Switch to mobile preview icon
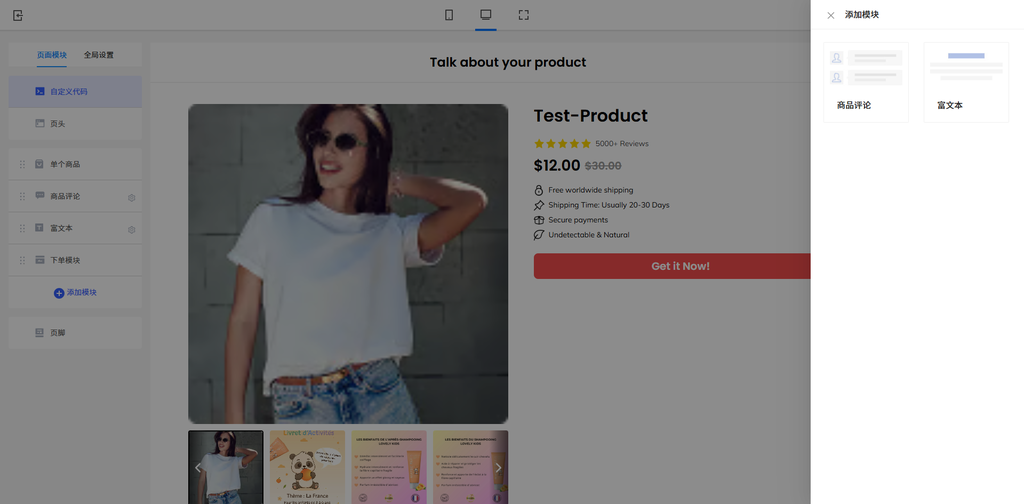This screenshot has width=1024, height=504. tap(449, 15)
